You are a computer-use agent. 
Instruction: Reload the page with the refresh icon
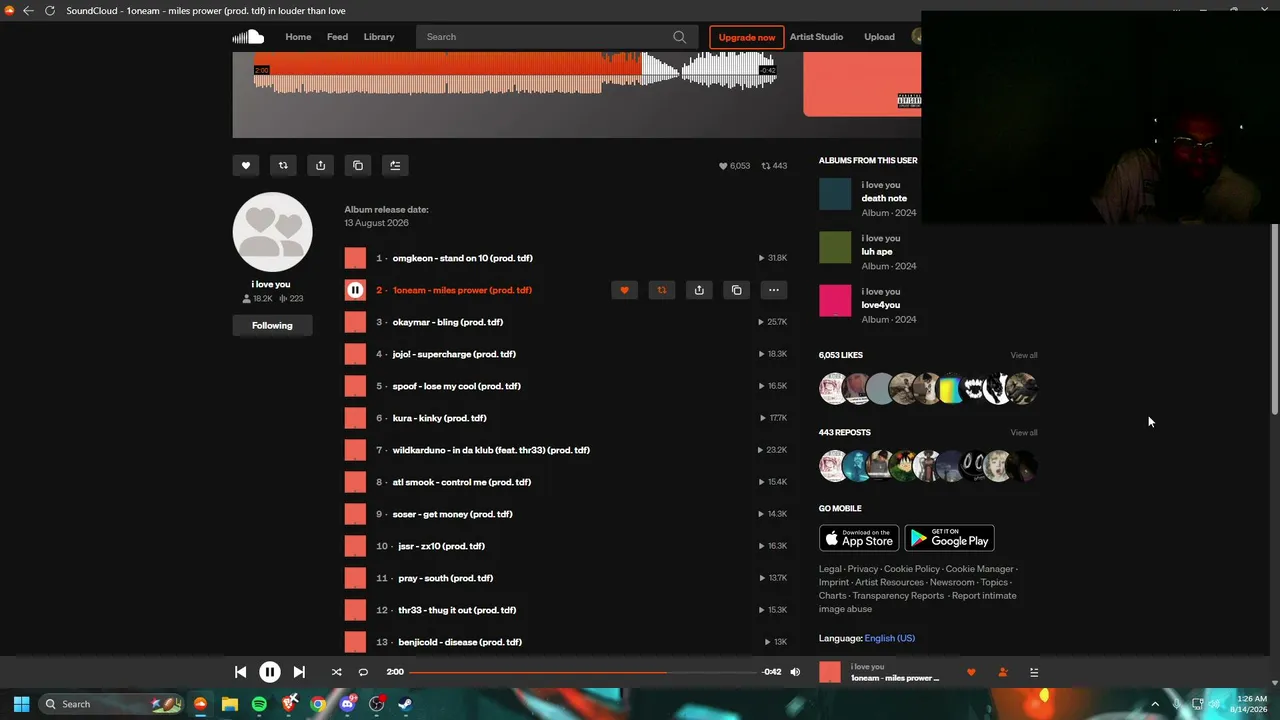click(50, 11)
